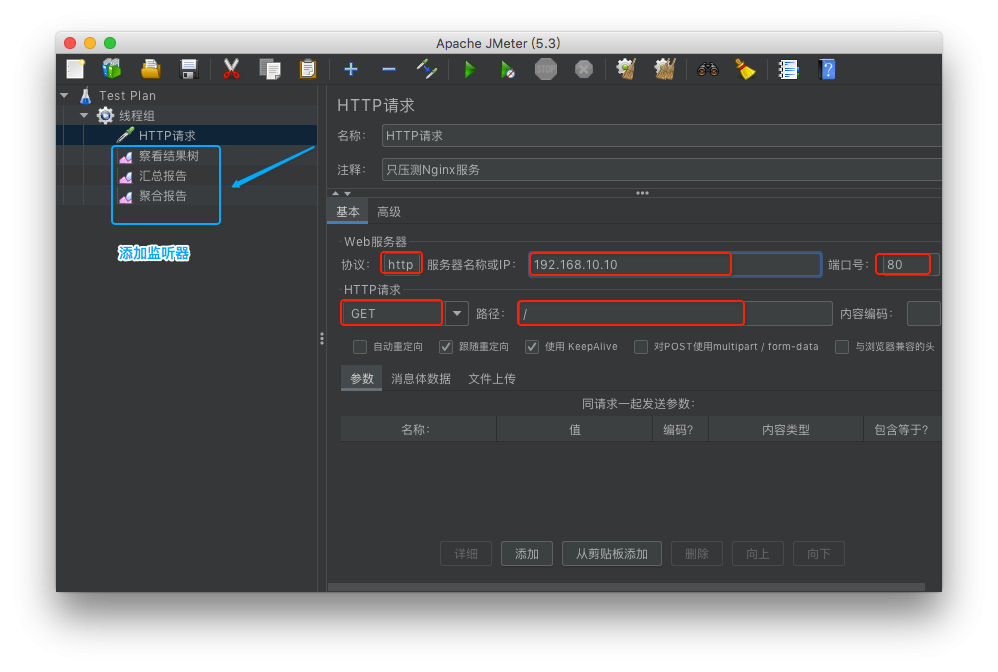The image size is (998, 672).
Task: Click the Stop sign toolbar icon
Action: [x=545, y=69]
